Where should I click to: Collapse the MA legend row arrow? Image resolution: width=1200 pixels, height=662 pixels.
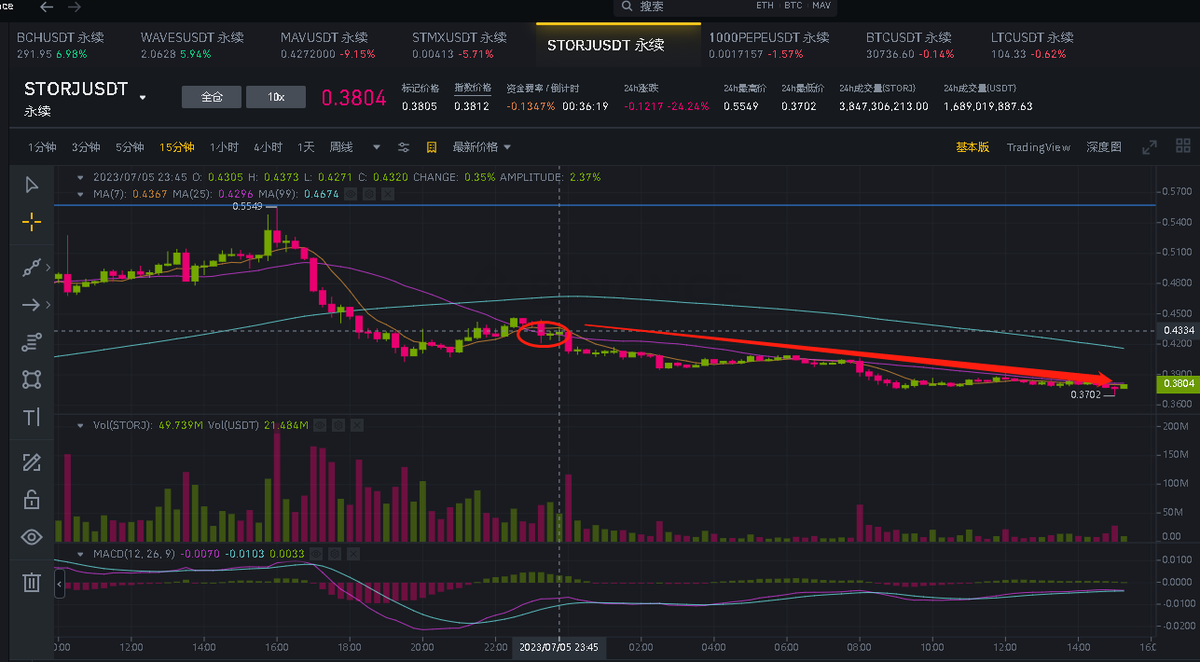82,193
